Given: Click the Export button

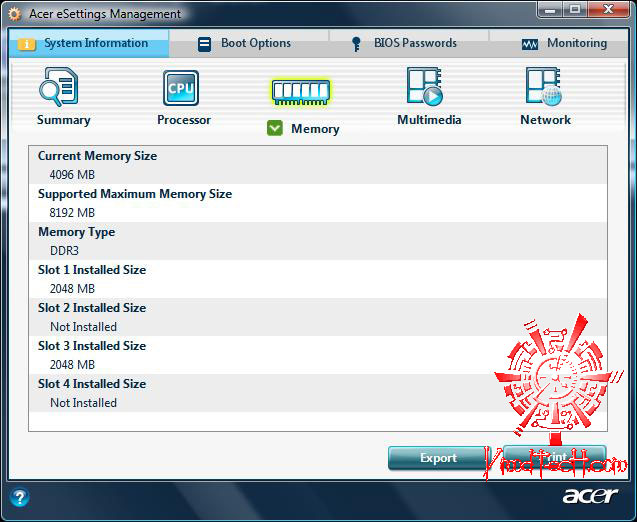Looking at the screenshot, I should [438, 458].
